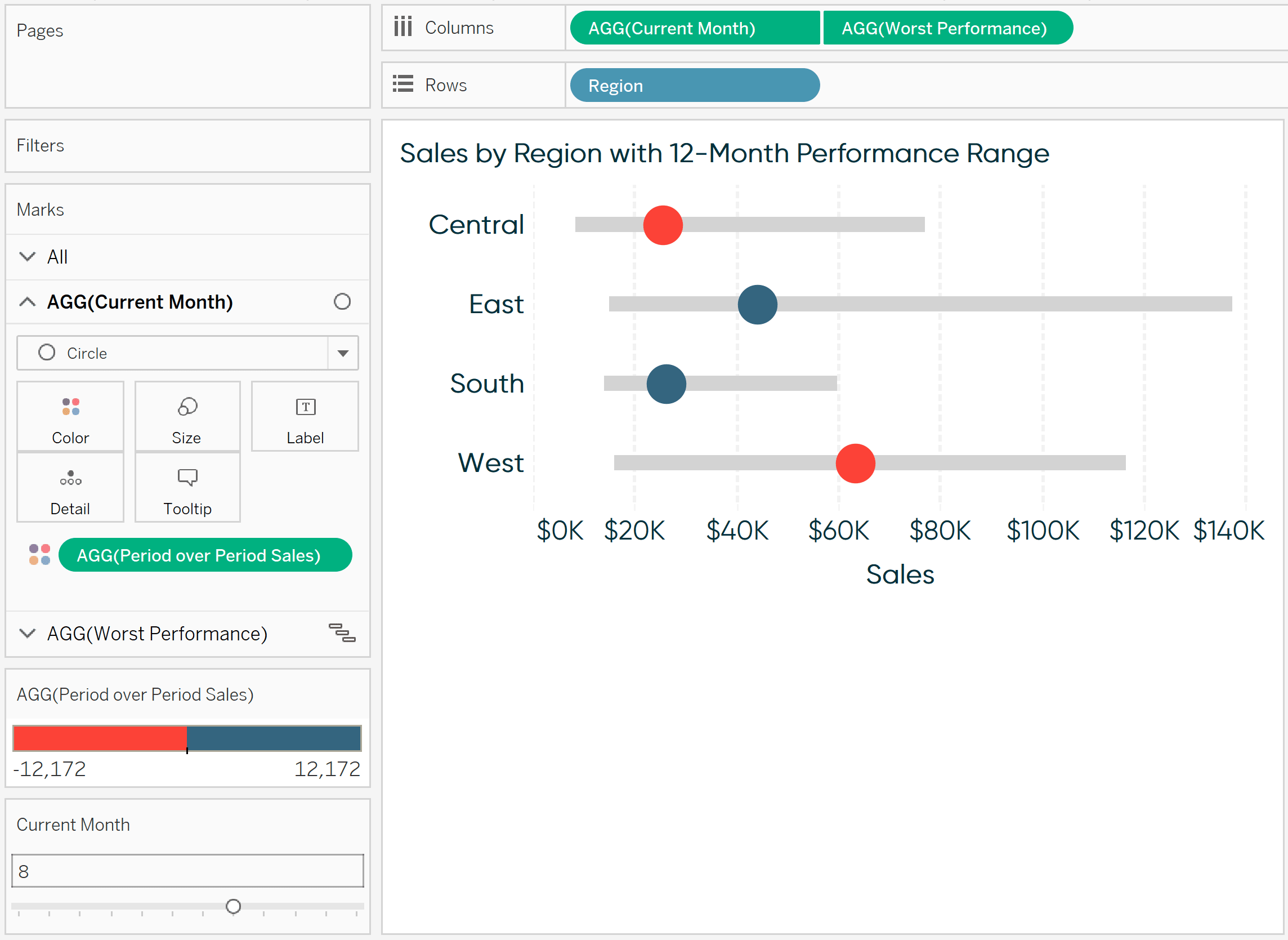Click the Pages shelf header

point(40,30)
